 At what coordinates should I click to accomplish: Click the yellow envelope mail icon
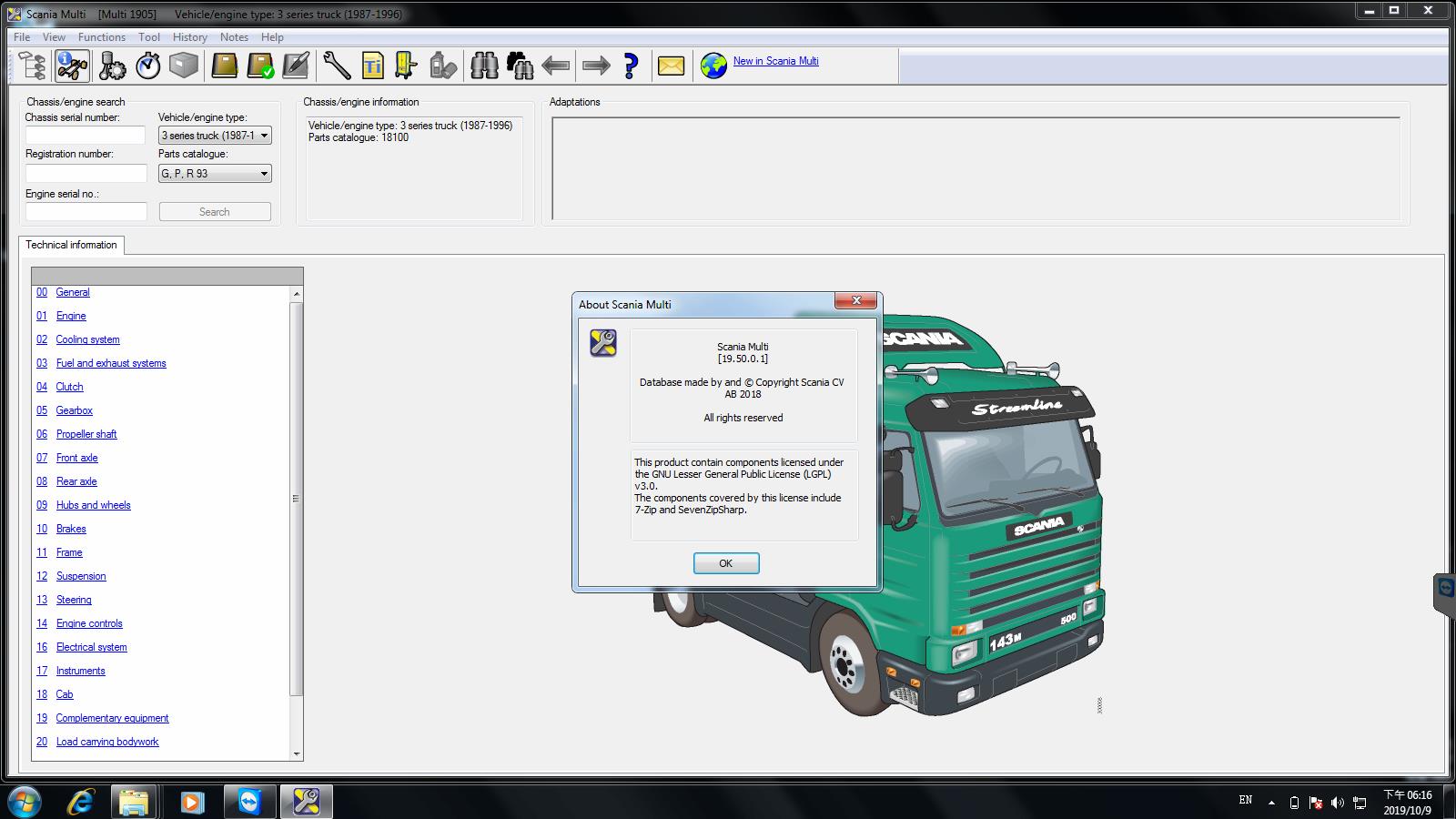[671, 66]
